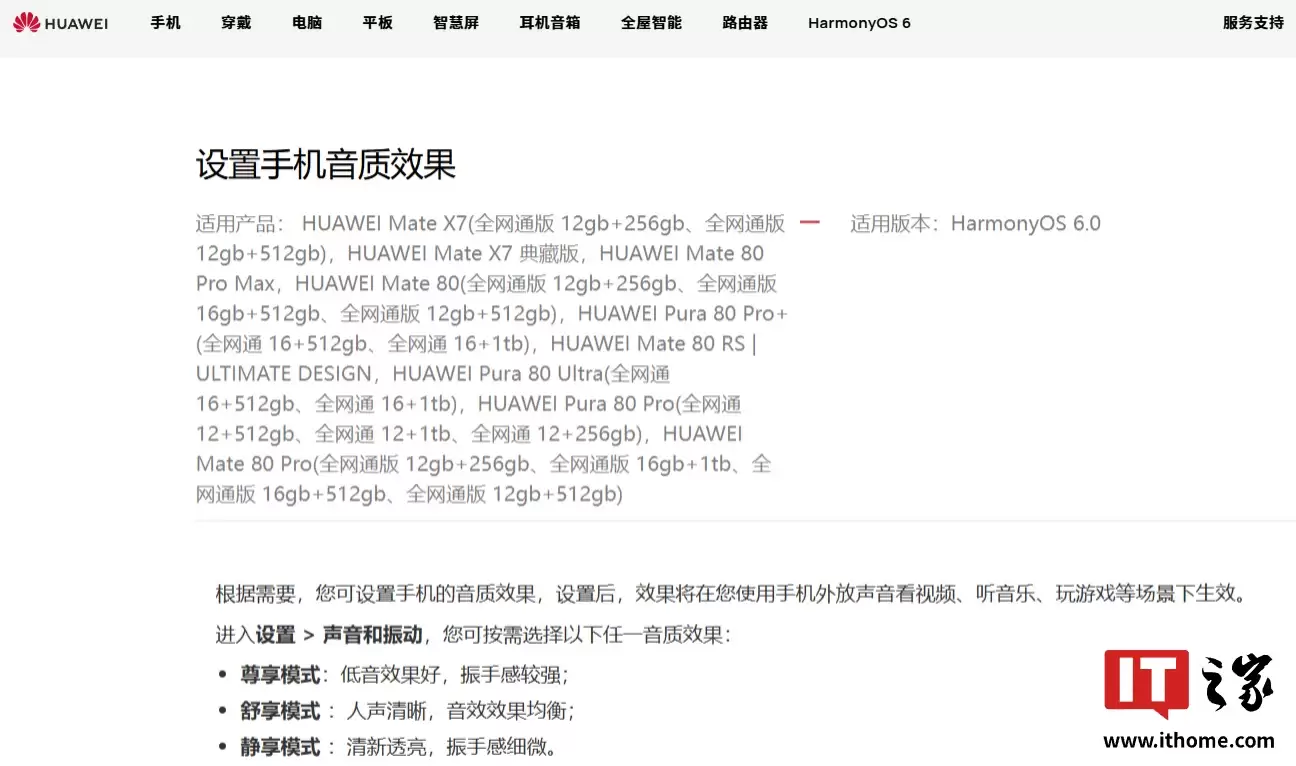Open the 平板 navigation menu
Screen dimensions: 1296x766
(377, 22)
